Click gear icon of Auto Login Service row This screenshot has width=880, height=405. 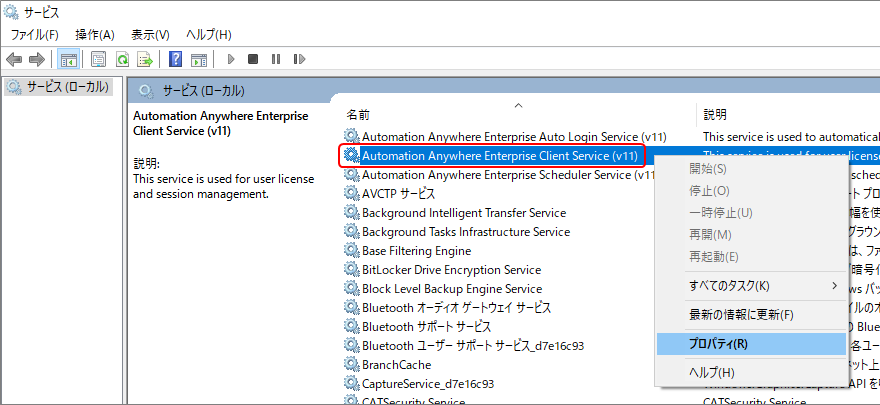tap(351, 136)
